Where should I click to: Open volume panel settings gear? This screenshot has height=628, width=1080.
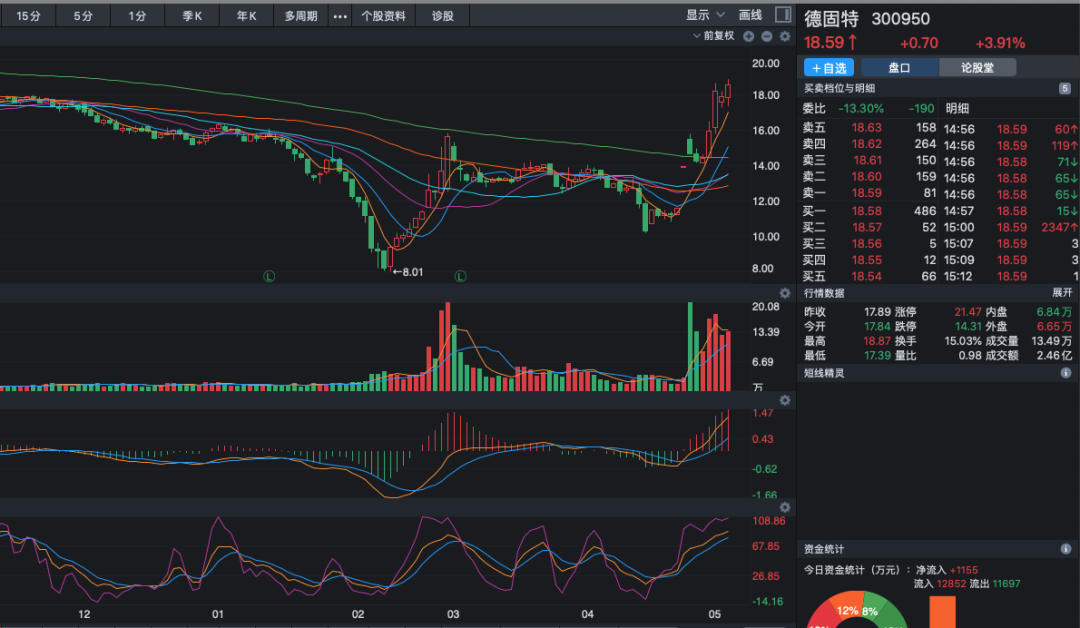[785, 293]
